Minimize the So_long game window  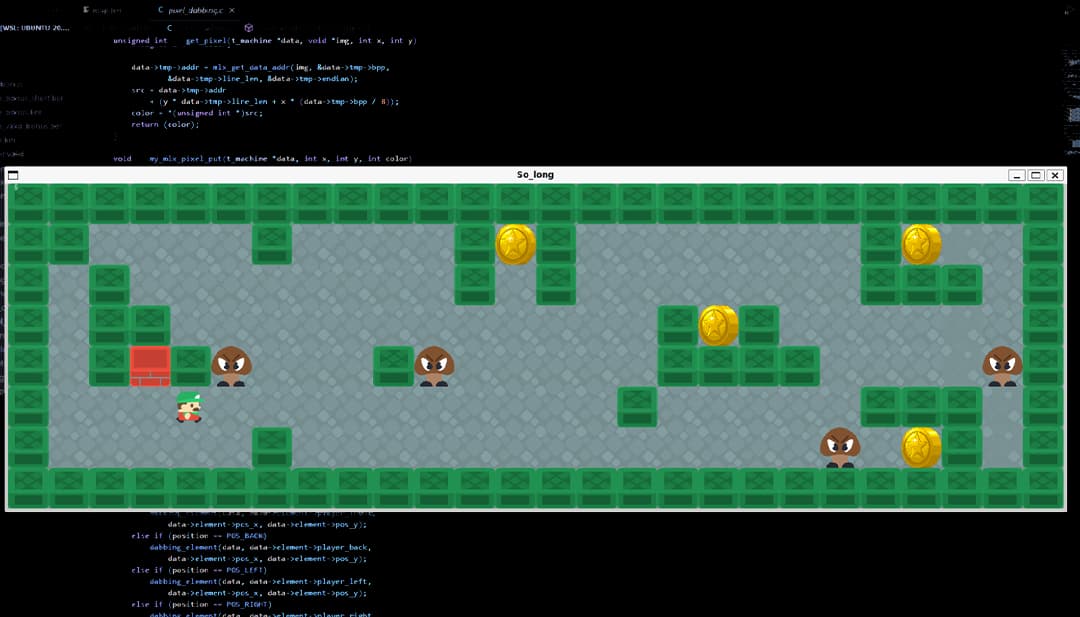pyautogui.click(x=1017, y=175)
